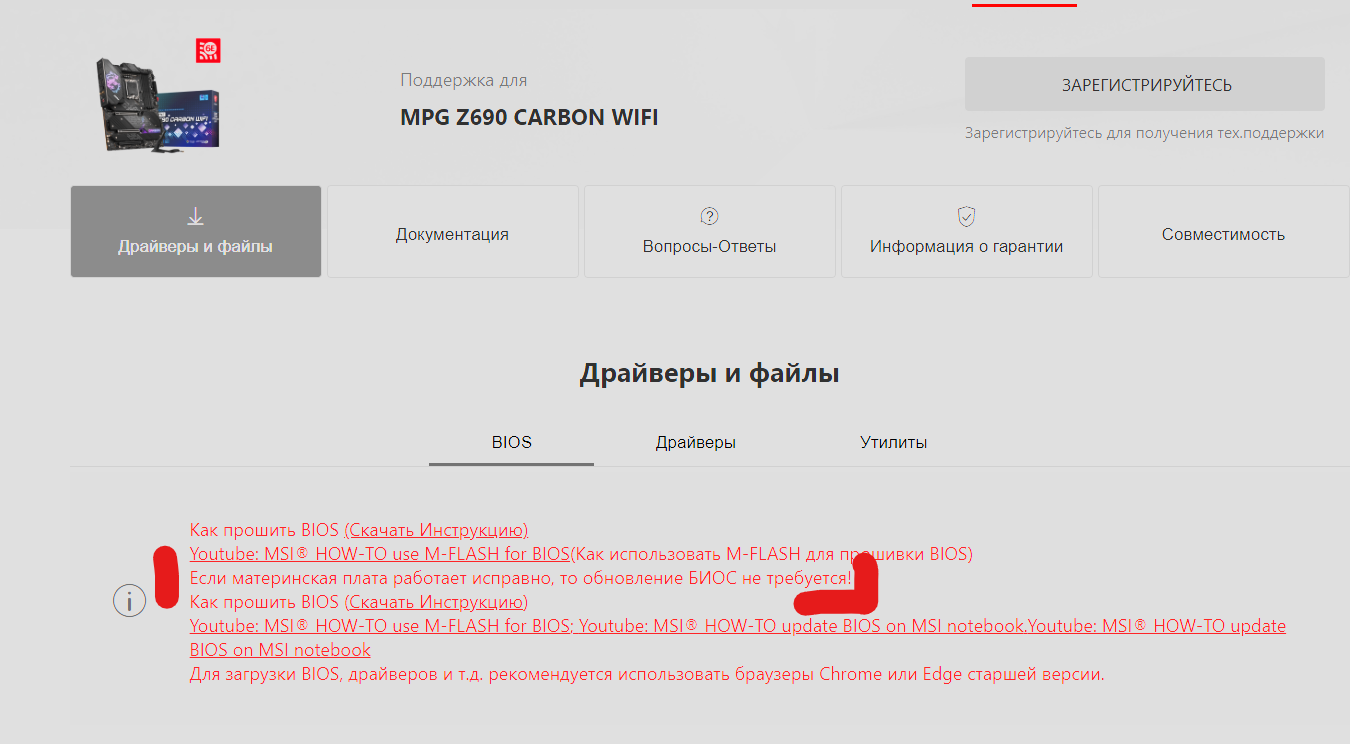Switch to the Вопросы-Ответы tab

709,231
